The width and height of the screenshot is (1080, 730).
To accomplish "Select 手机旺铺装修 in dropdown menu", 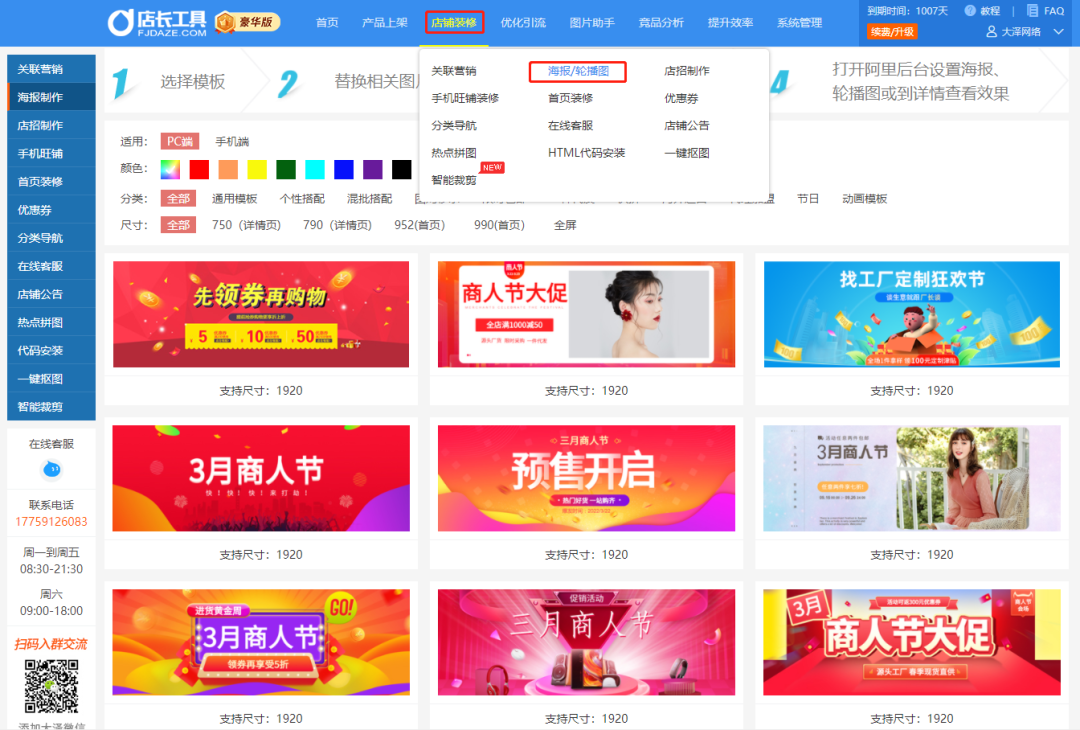I will 465,98.
